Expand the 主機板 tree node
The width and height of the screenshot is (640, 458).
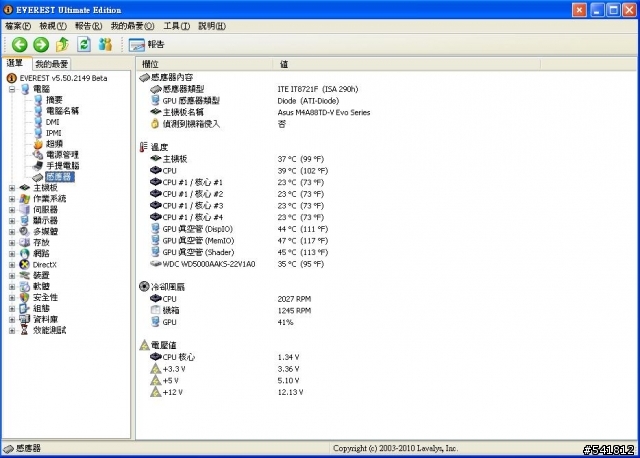point(12,188)
